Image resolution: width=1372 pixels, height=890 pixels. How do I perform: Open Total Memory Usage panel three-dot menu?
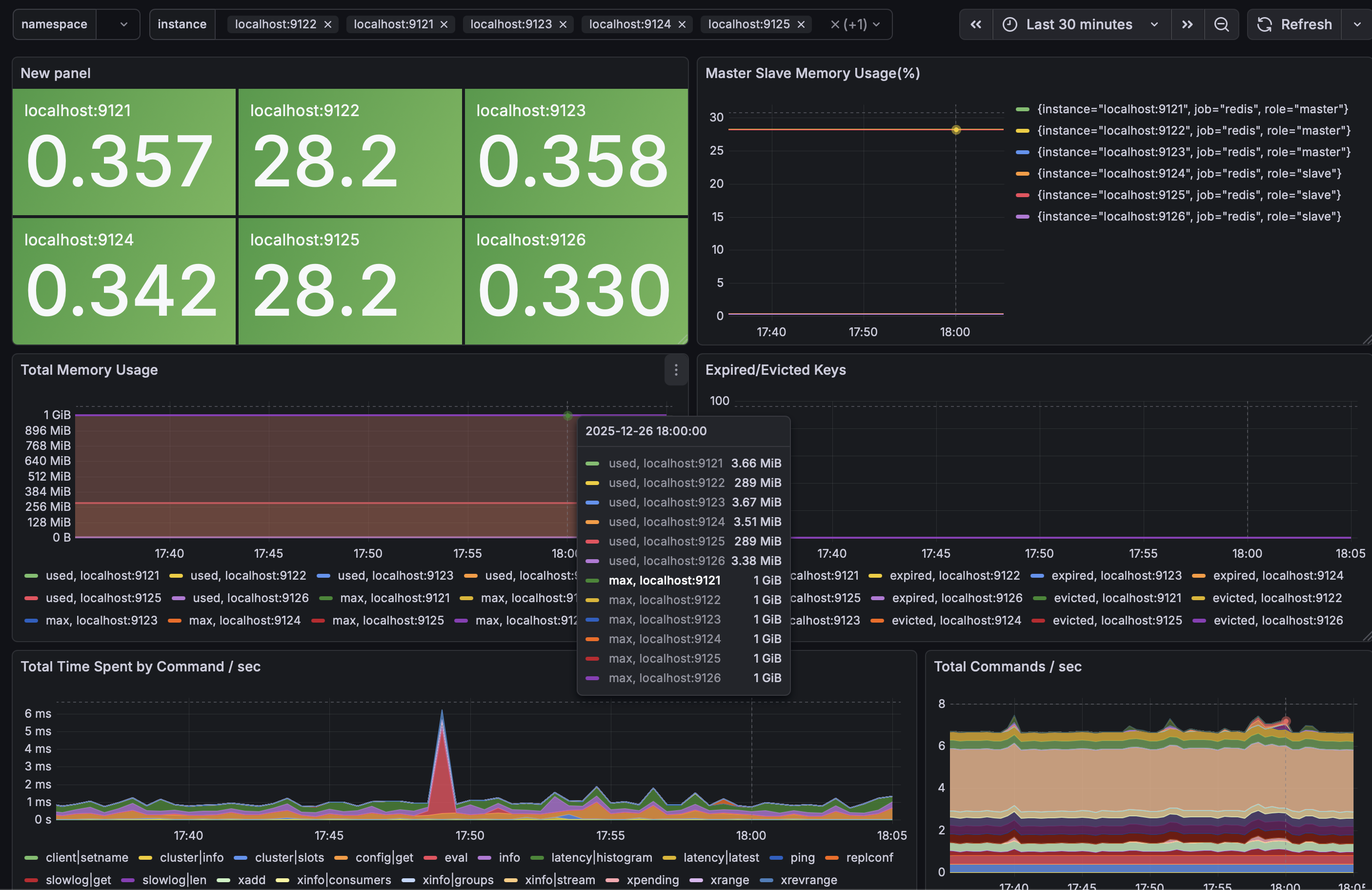(676, 370)
